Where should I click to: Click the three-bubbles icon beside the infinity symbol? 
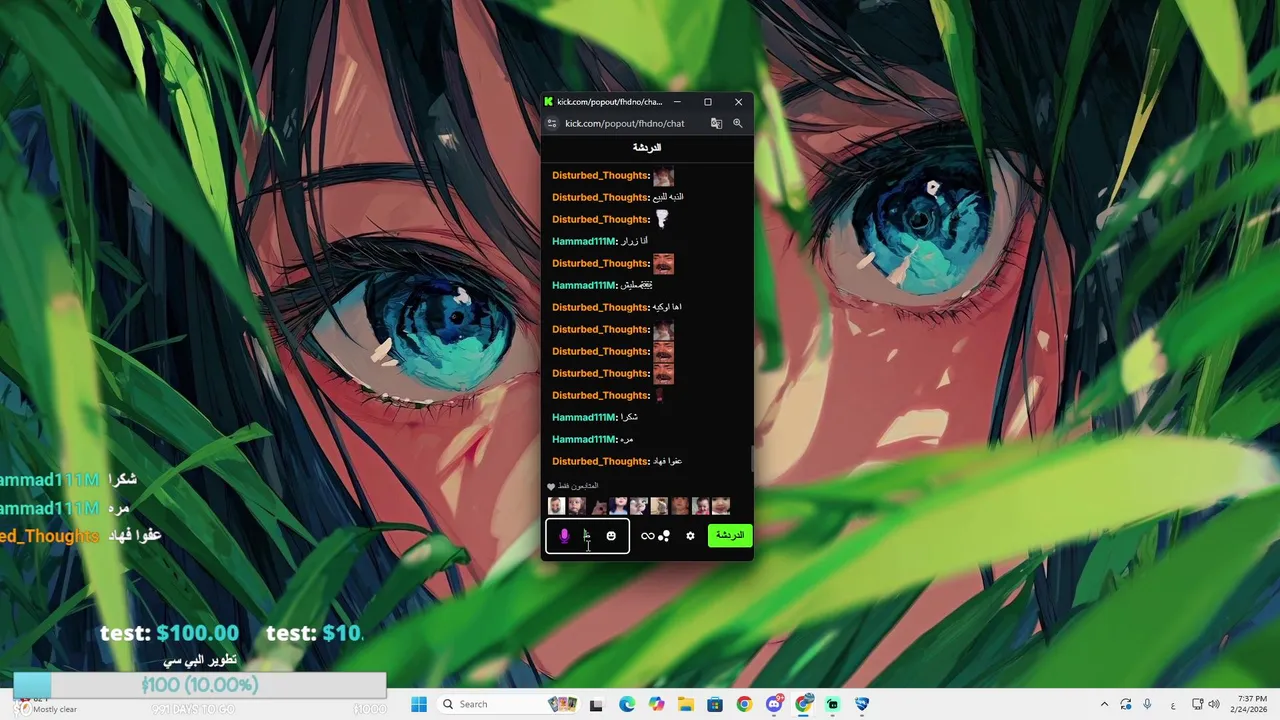click(x=664, y=536)
